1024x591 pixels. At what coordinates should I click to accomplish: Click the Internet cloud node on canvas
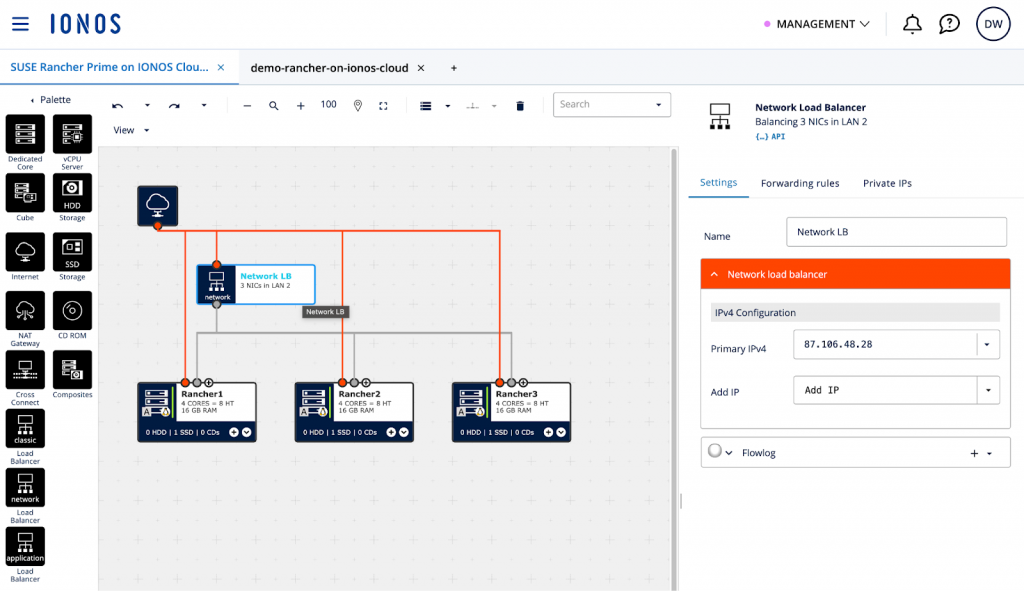tap(157, 204)
